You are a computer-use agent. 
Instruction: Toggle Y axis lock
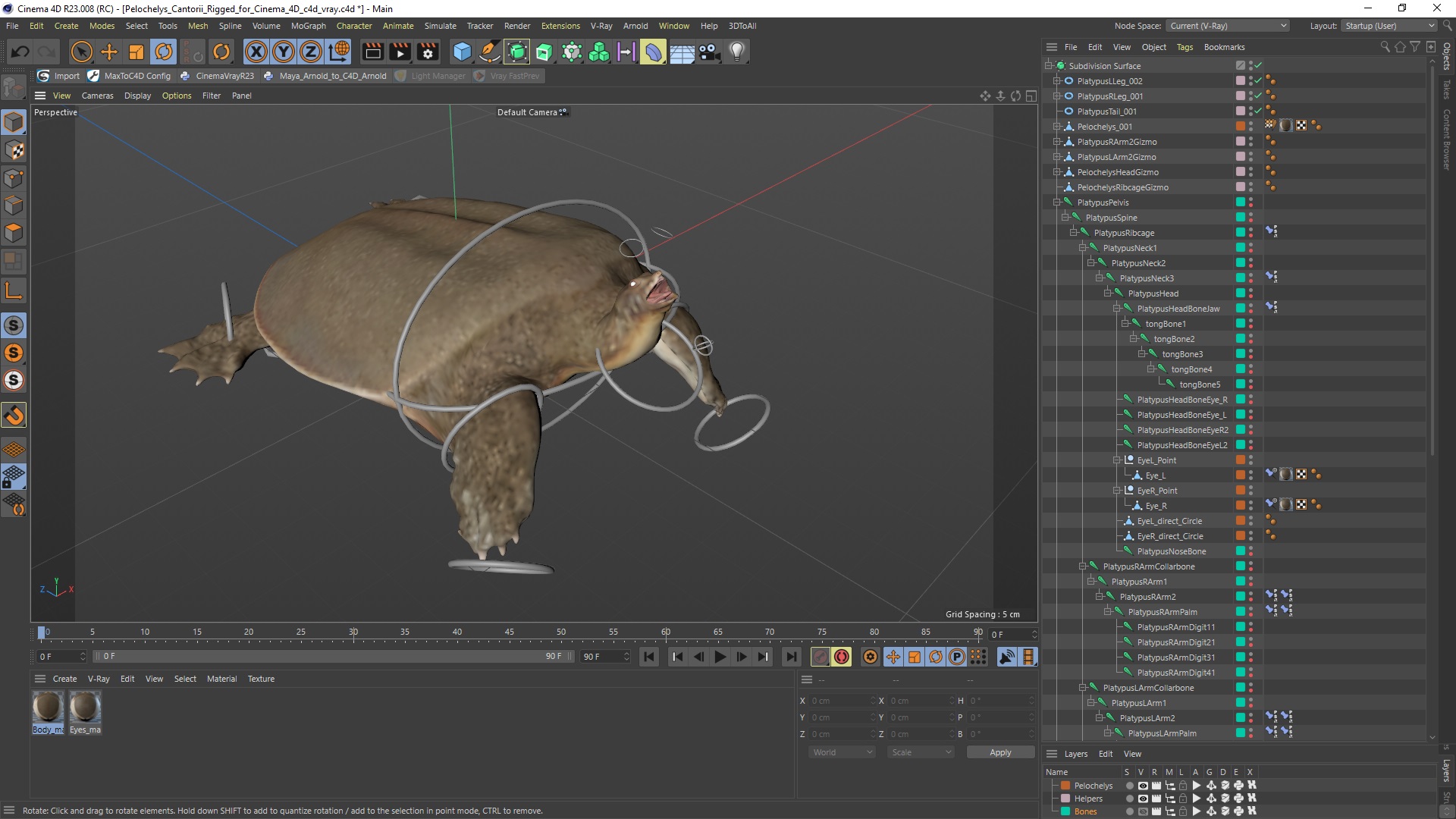pos(284,52)
